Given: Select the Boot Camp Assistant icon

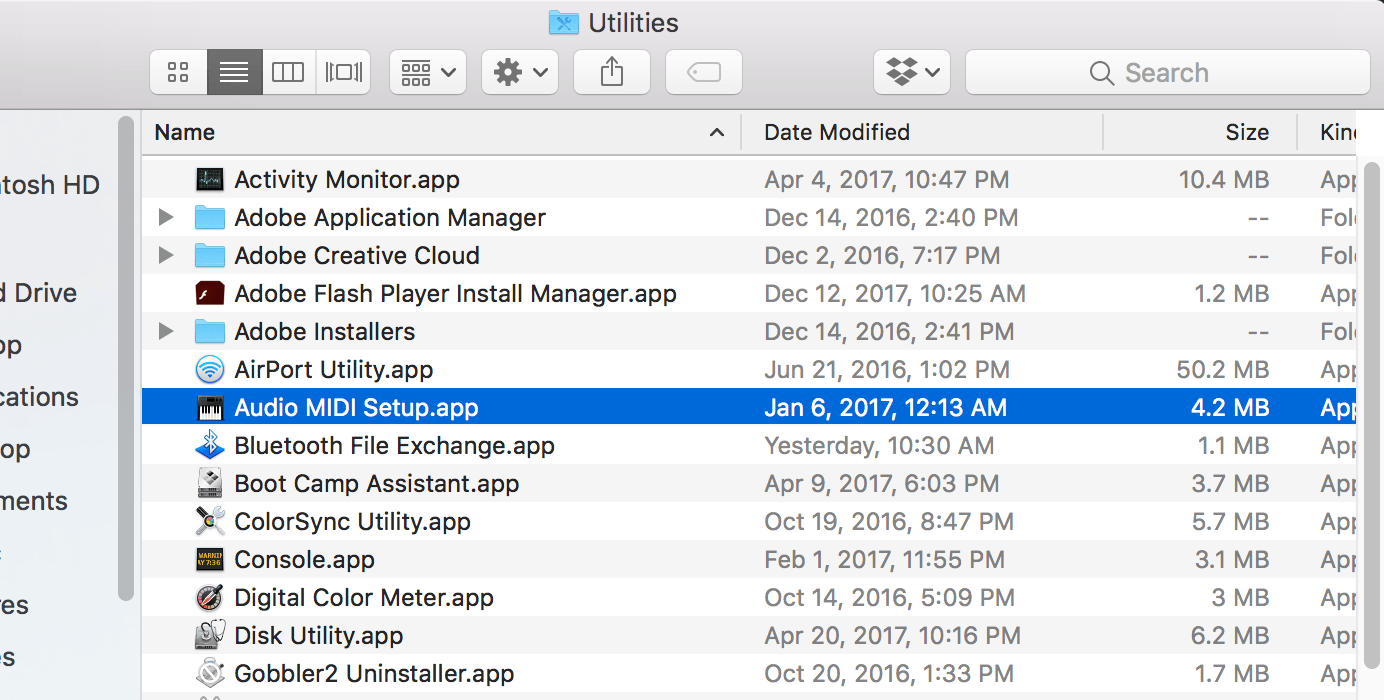Looking at the screenshot, I should [x=210, y=484].
